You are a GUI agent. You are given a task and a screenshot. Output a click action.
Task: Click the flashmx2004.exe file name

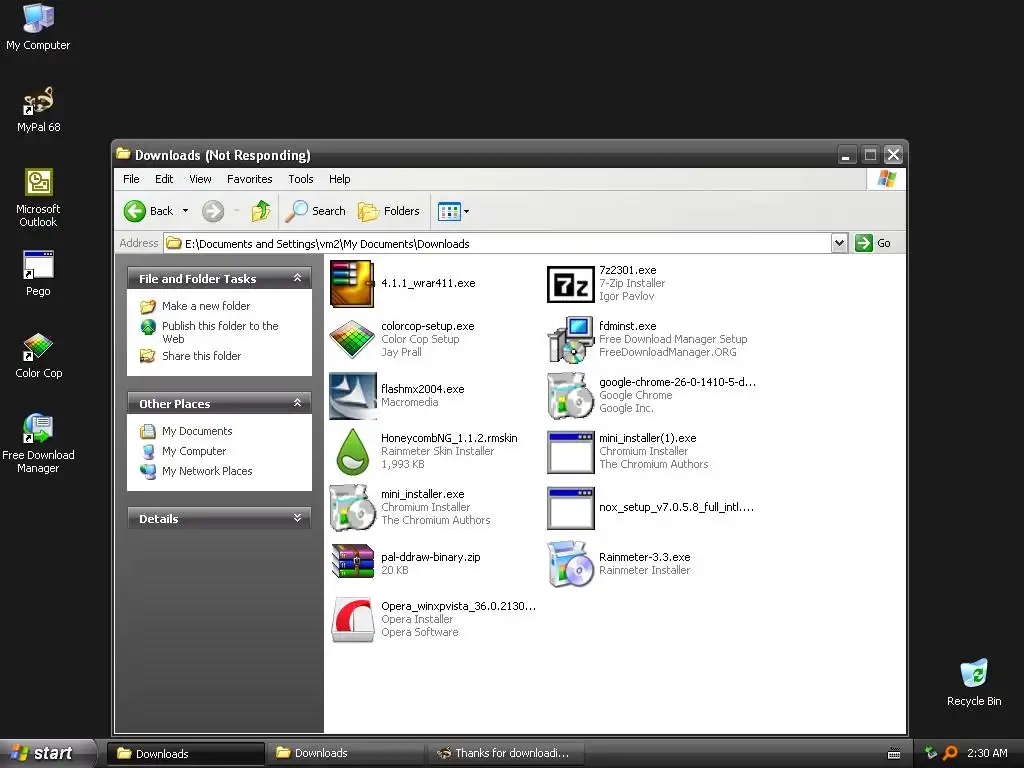tap(423, 389)
